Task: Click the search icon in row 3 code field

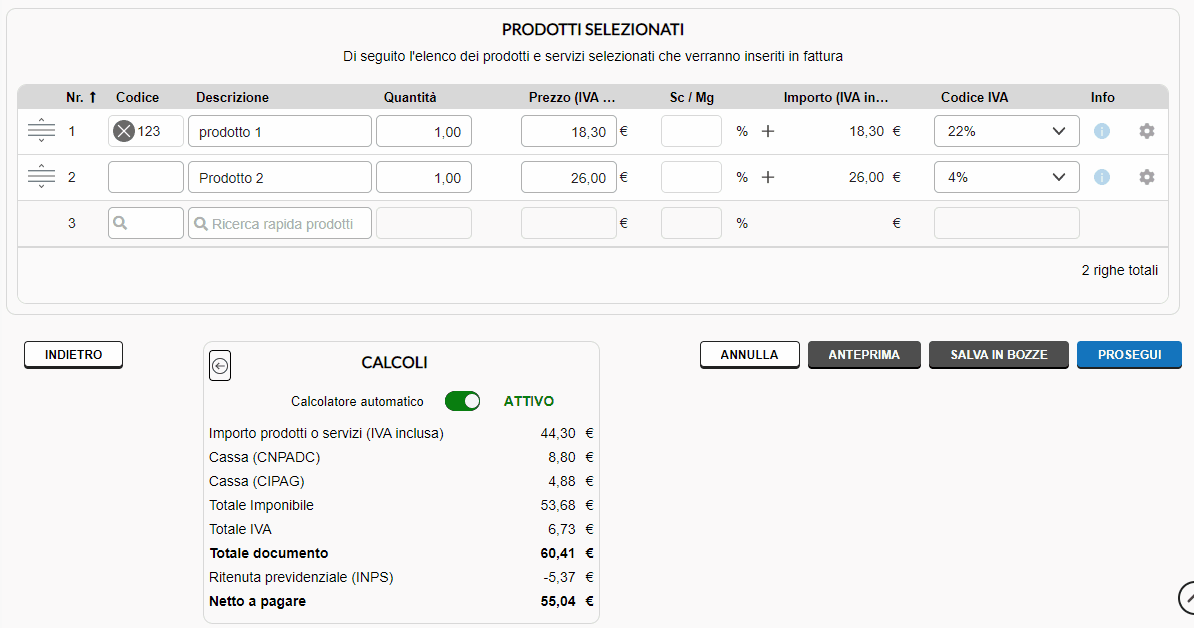Action: pos(120,223)
